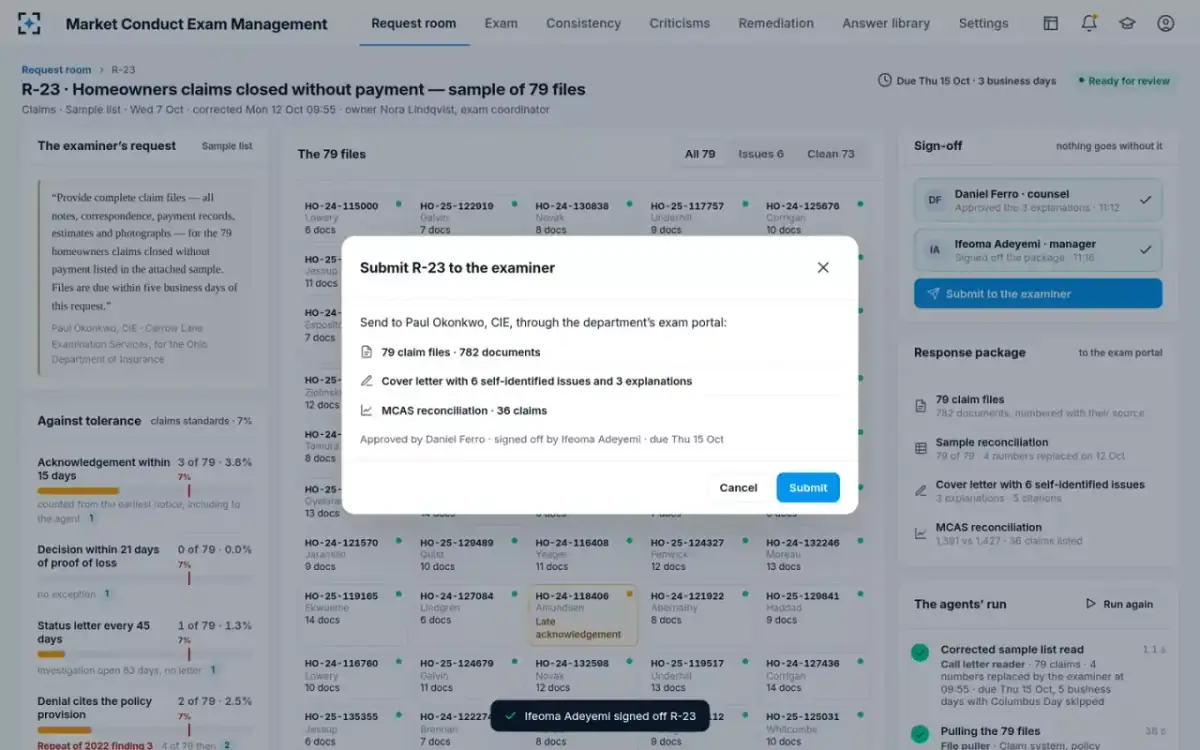Viewport: 1200px width, 750px height.
Task: Click the Submit to the examiner button
Action: coord(1038,294)
